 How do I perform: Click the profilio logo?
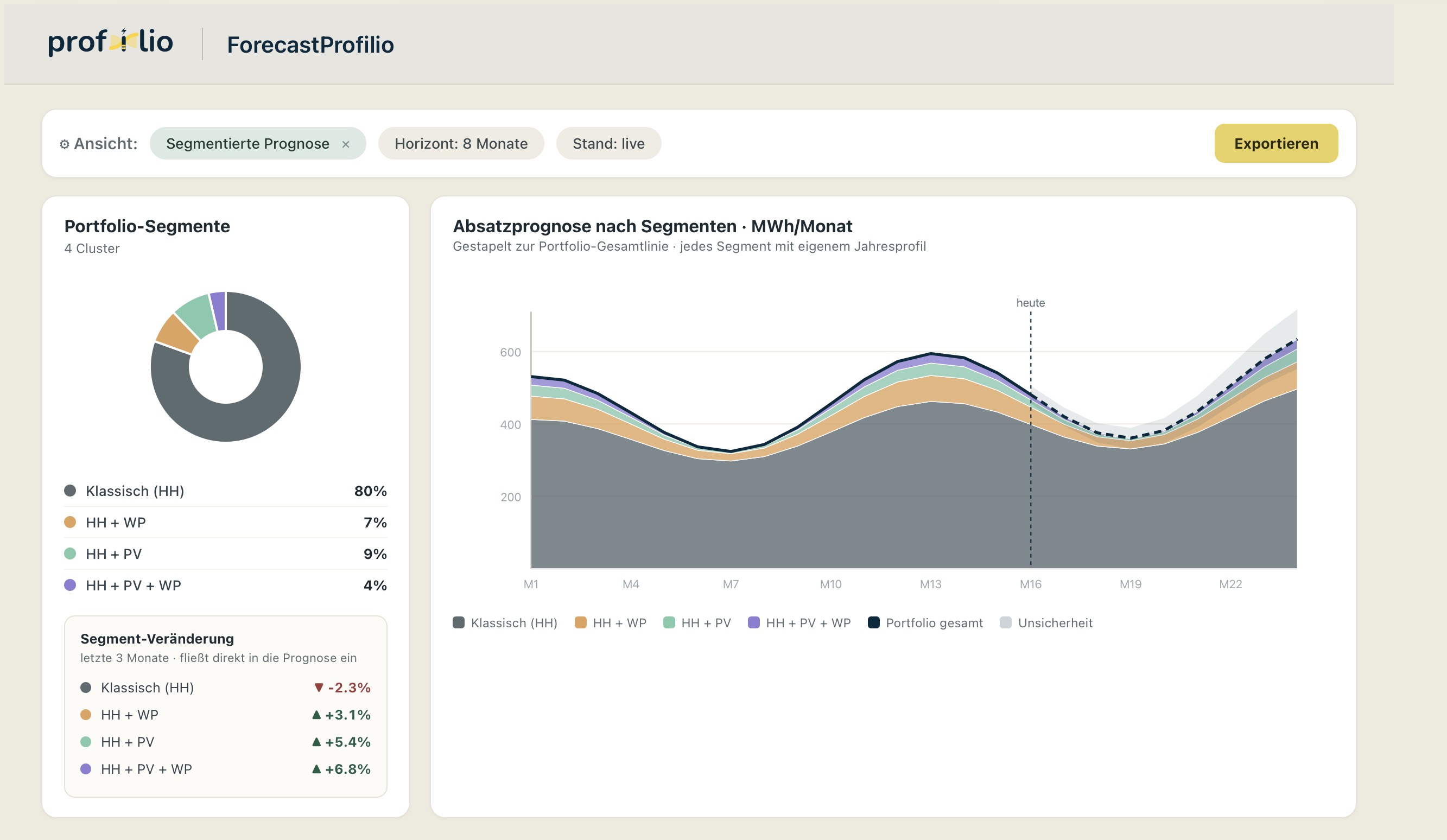110,42
